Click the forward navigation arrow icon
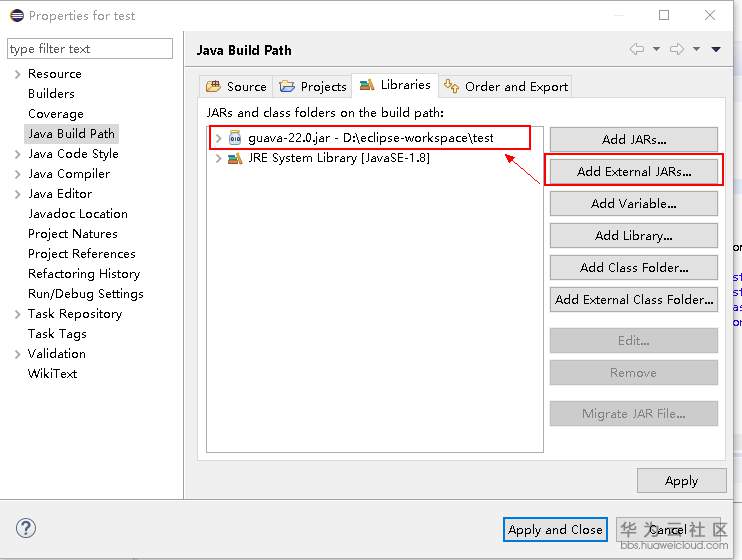 coord(677,49)
